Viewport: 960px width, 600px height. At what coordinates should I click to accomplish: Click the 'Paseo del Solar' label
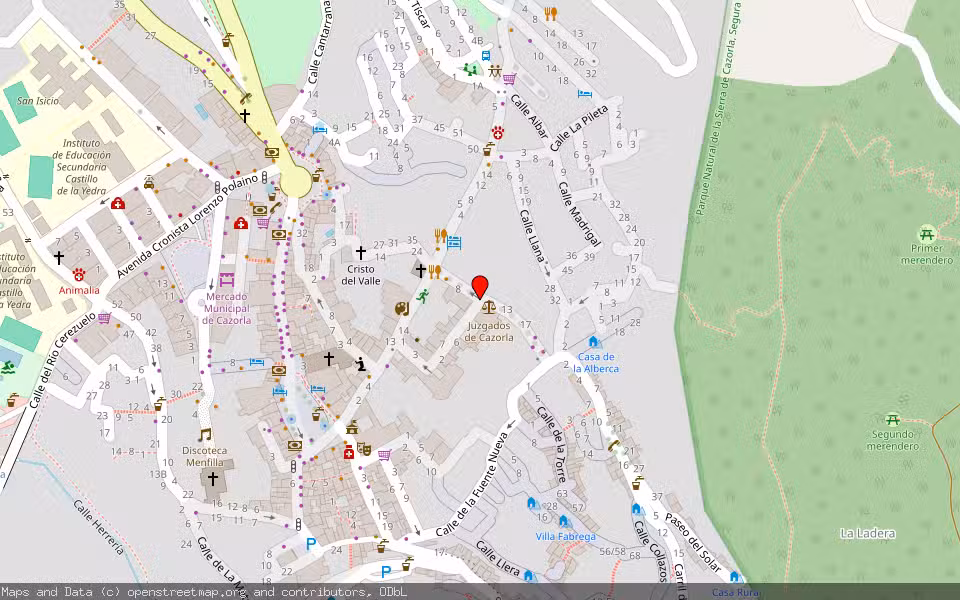(694, 543)
